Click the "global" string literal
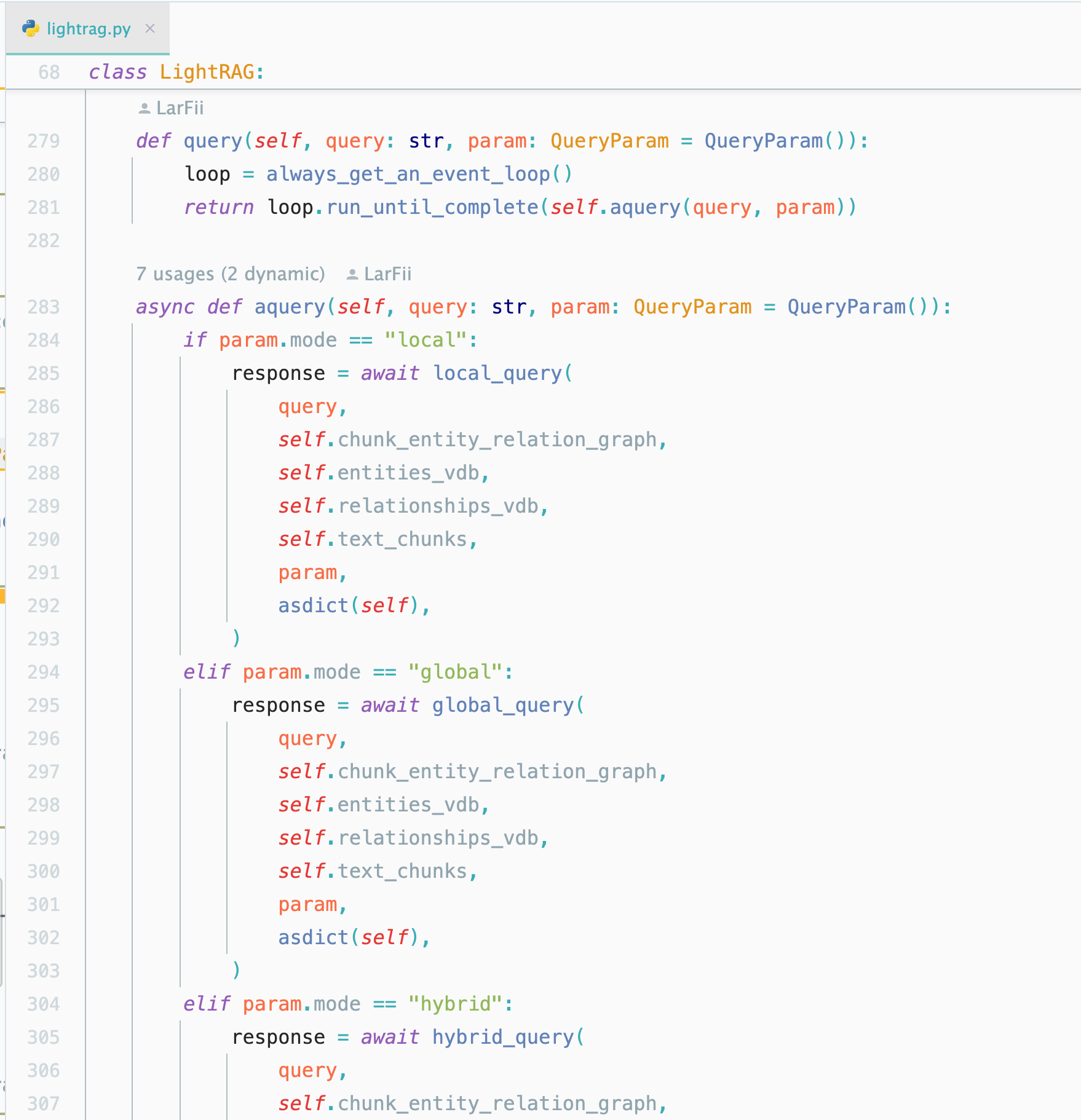The image size is (1081, 1120). click(x=456, y=672)
